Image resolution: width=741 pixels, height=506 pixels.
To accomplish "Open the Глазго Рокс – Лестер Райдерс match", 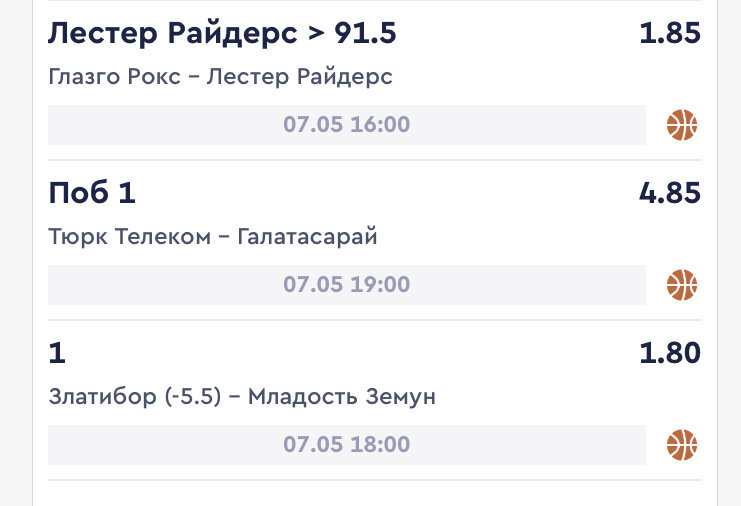I will [x=220, y=77].
